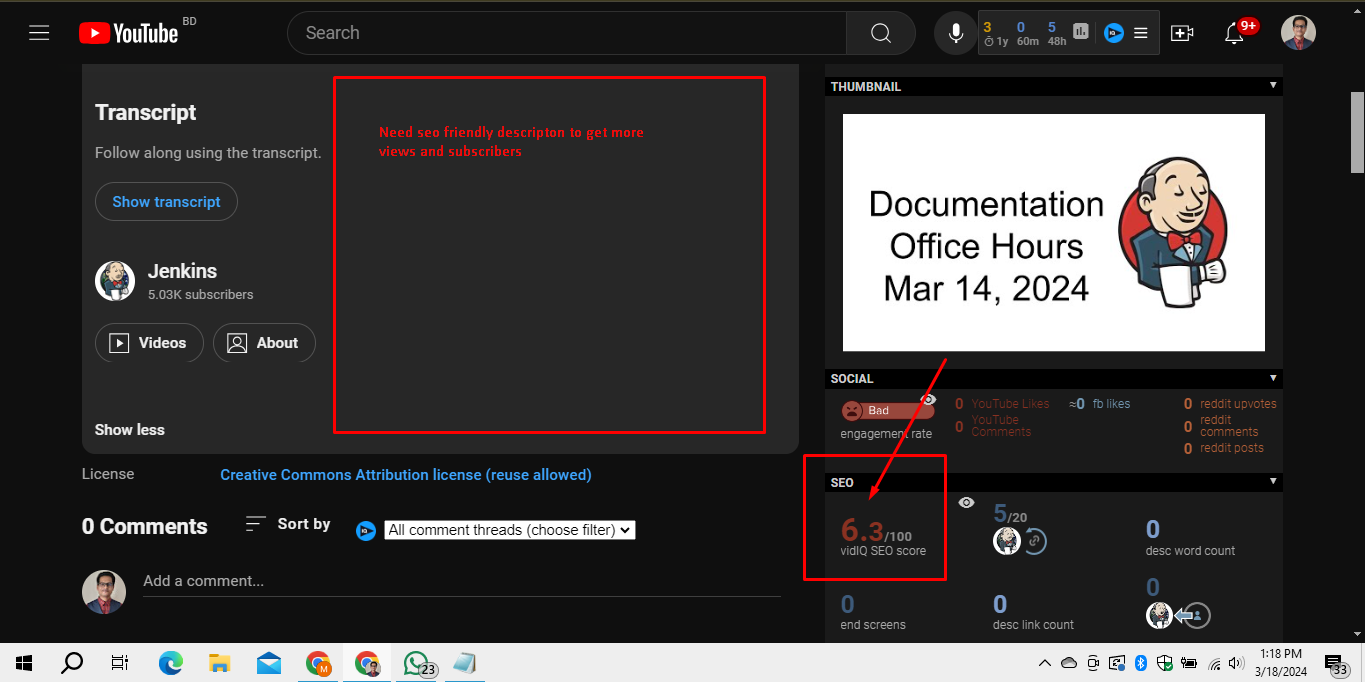The height and width of the screenshot is (682, 1365).
Task: Open the Sort by comments menu
Action: tap(288, 524)
